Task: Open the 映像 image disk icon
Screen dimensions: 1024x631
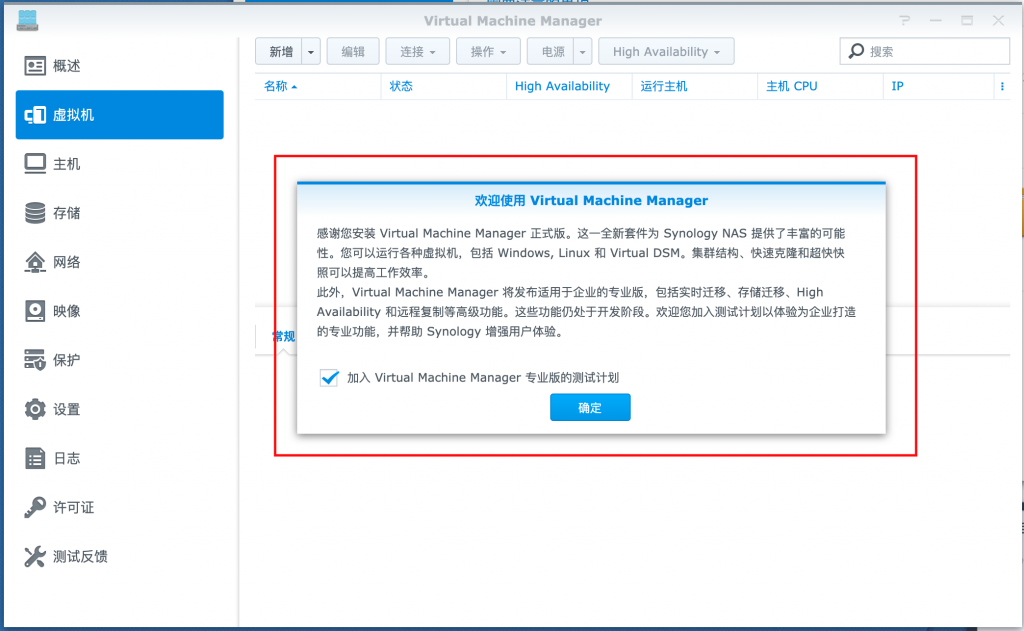Action: [x=35, y=311]
